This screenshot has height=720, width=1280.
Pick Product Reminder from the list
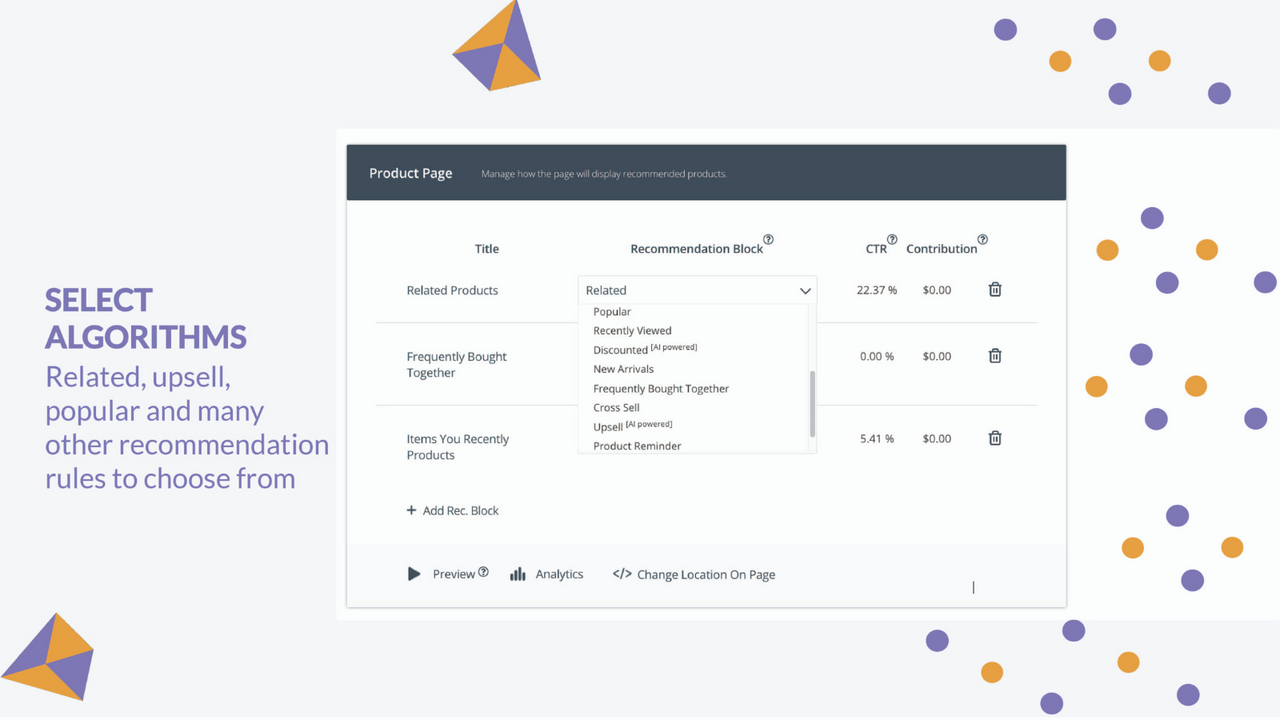tap(637, 445)
